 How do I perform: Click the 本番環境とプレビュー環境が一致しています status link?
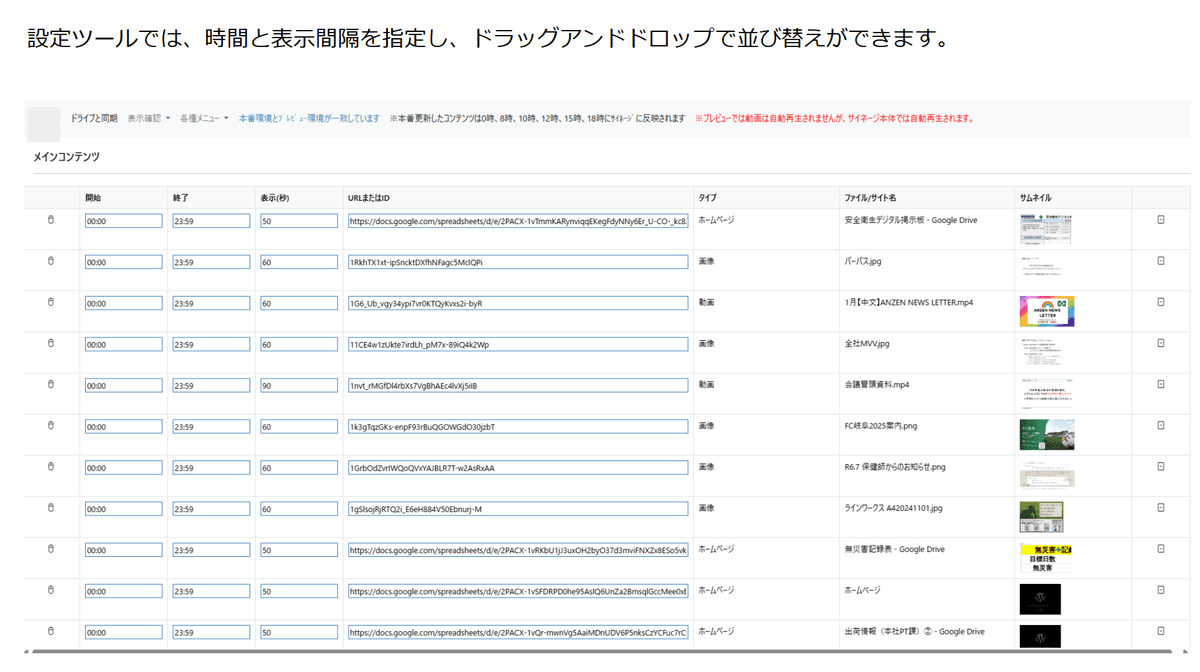pyautogui.click(x=309, y=118)
